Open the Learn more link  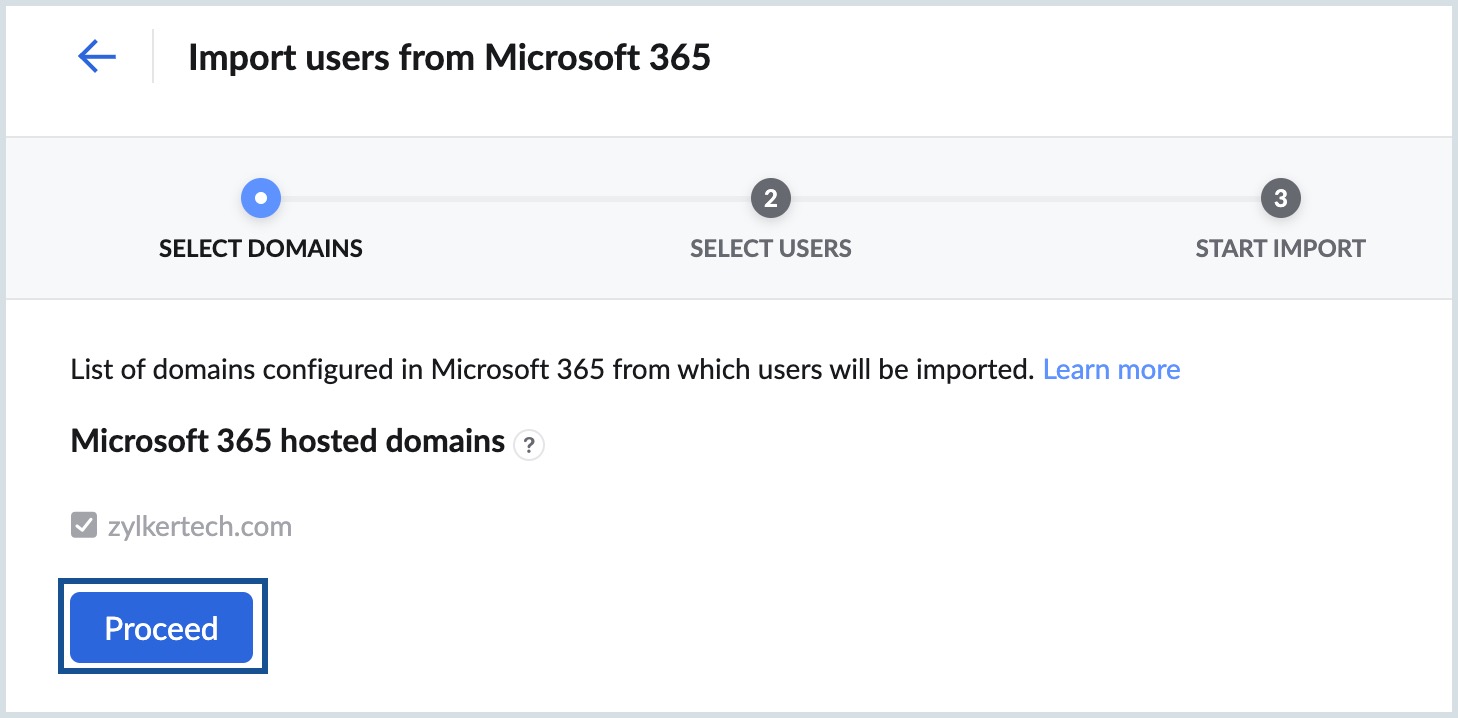[1111, 369]
